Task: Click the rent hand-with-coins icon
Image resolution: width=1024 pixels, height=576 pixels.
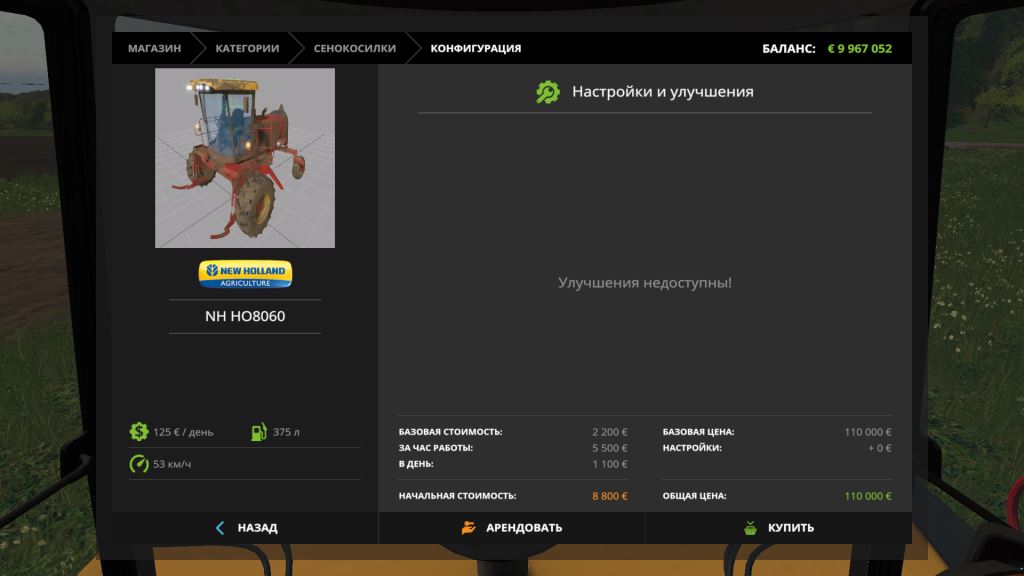Action: 469,528
